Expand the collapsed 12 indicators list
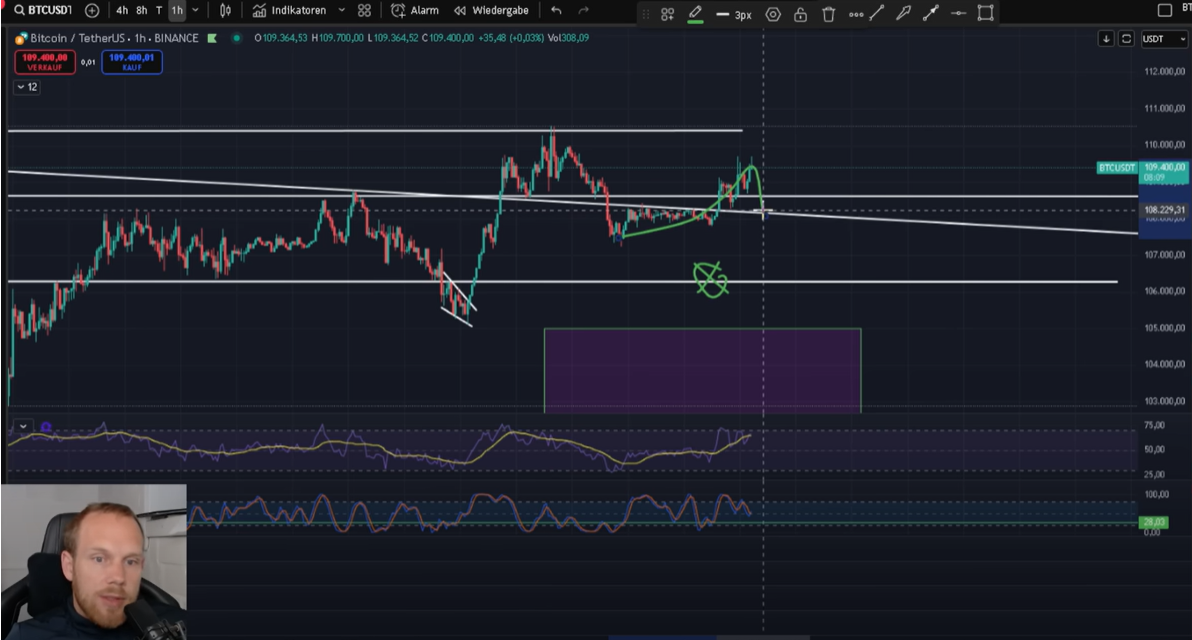 tap(27, 87)
